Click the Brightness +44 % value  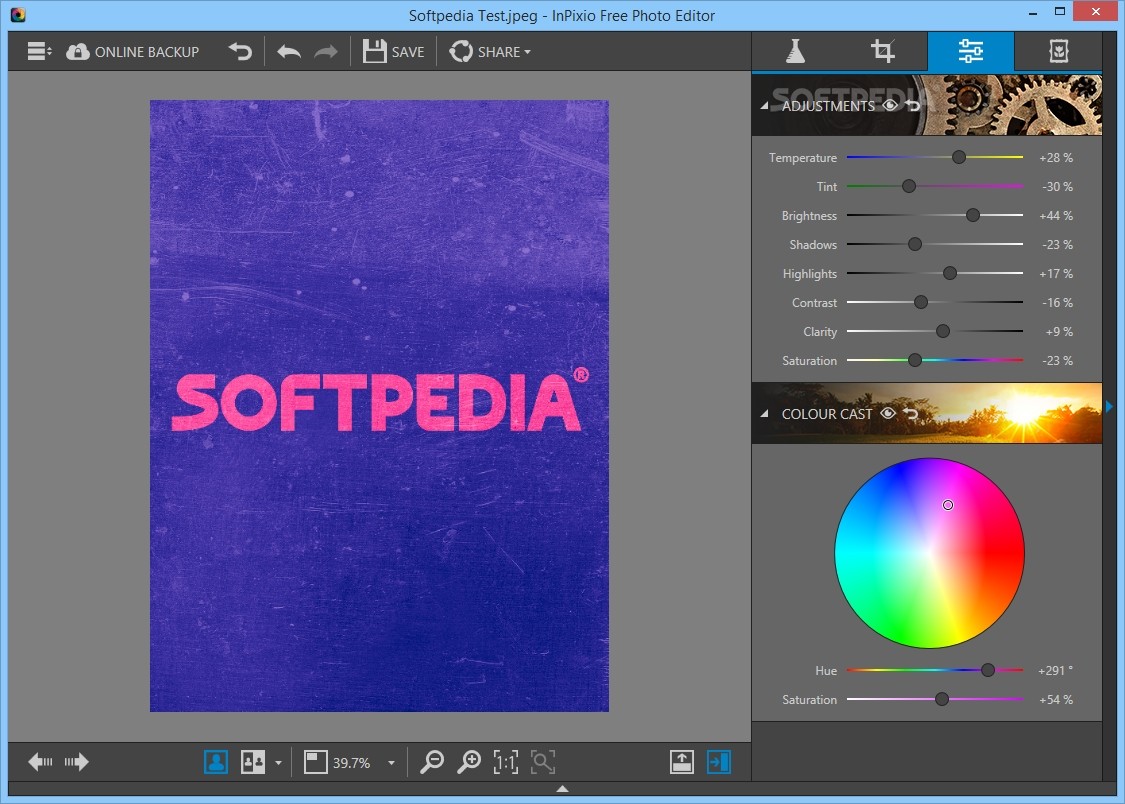1055,216
